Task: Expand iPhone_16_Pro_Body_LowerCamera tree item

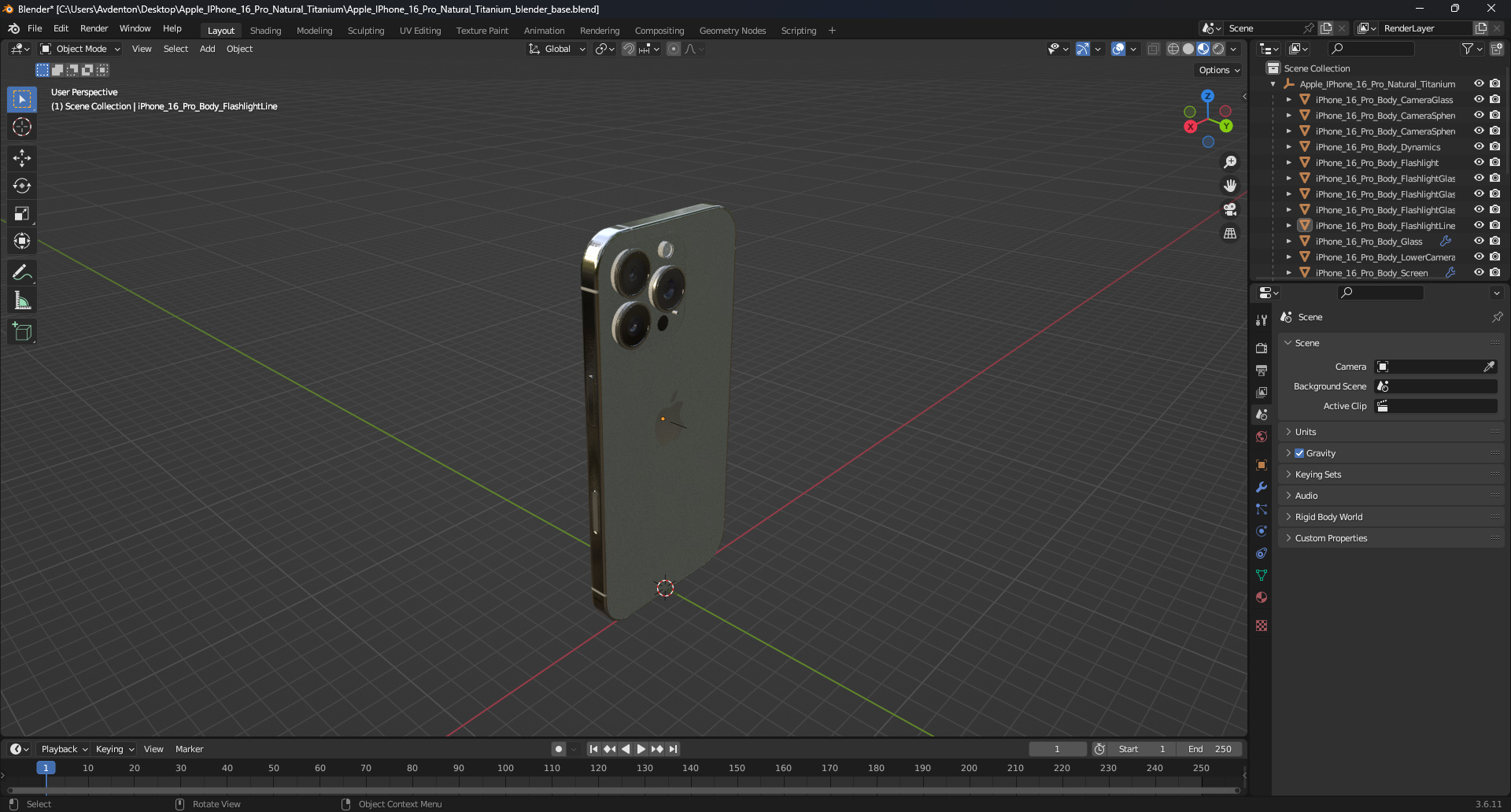Action: [1288, 257]
